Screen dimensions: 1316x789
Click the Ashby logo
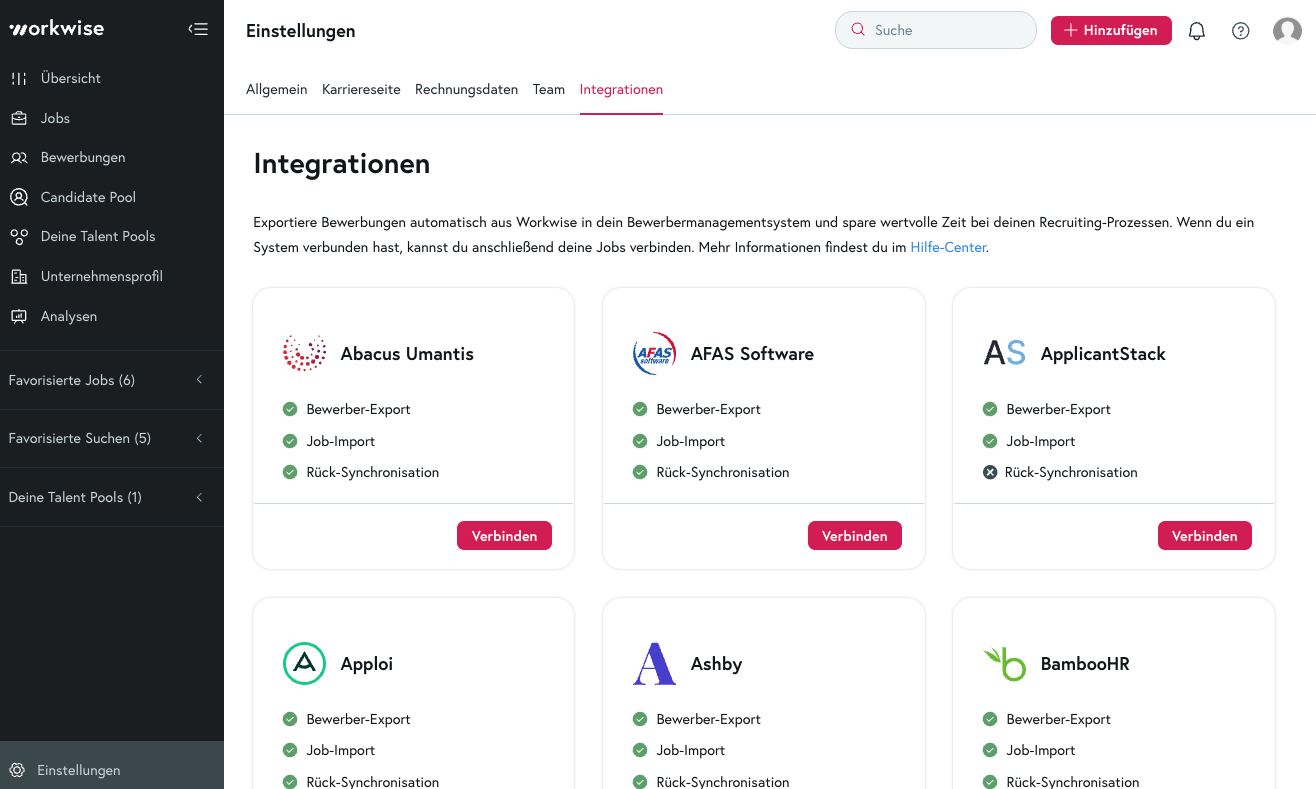(654, 663)
